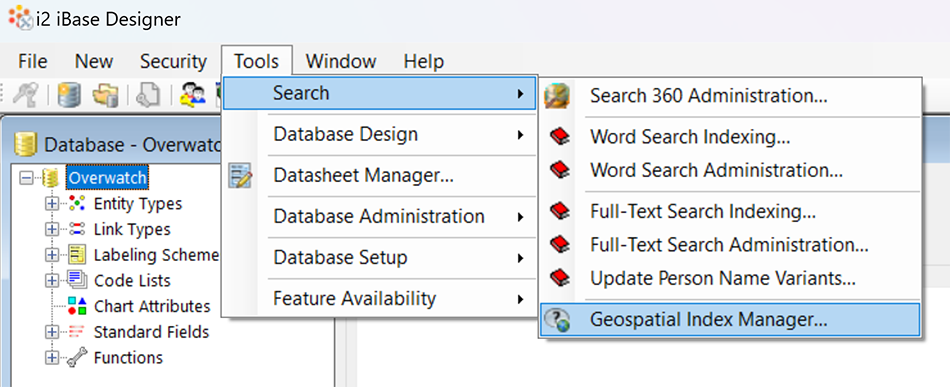Select Labeling Schemes in the tree
Screen dimensions: 950x387
(x=156, y=255)
